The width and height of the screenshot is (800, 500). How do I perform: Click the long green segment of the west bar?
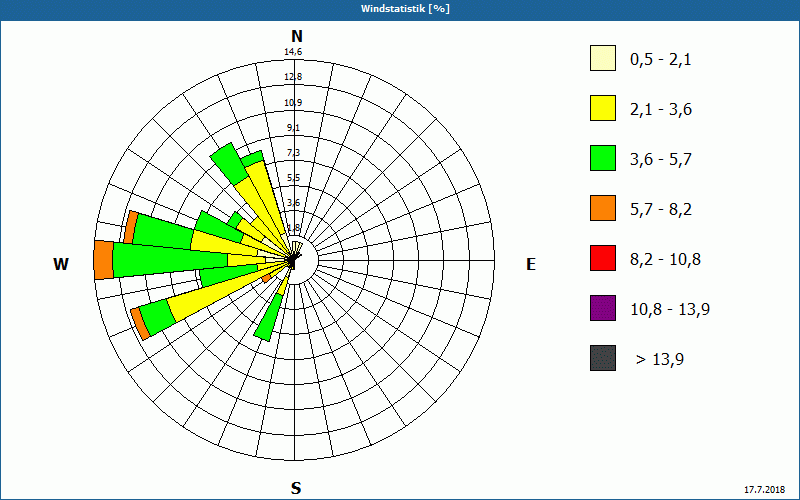tap(170, 260)
